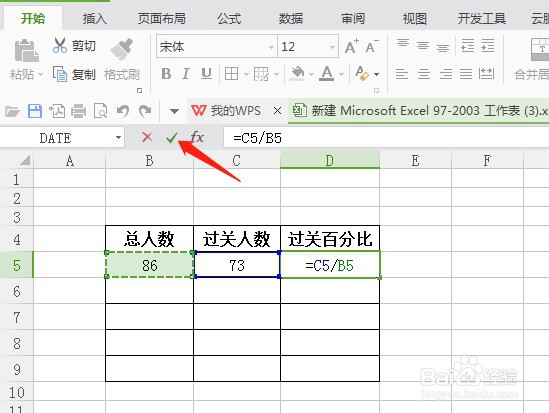The width and height of the screenshot is (549, 413).
Task: Open the font size dropdown
Action: [332, 47]
